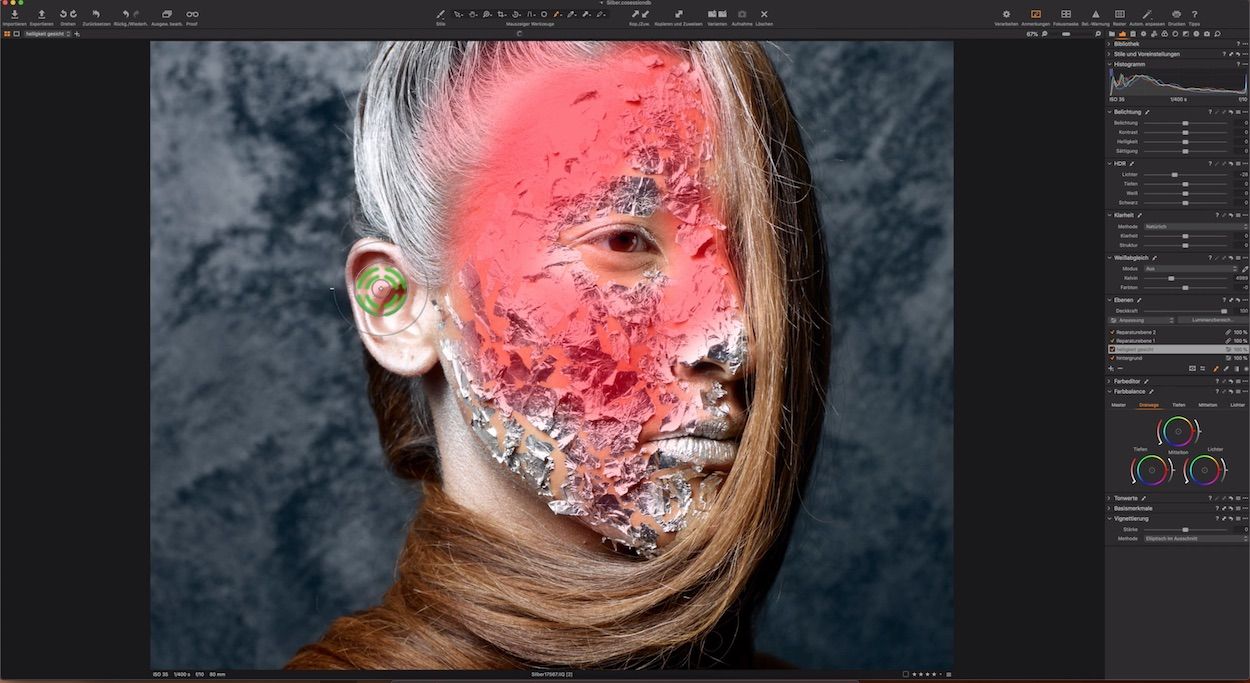Expand the Bibliothek panel
The width and height of the screenshot is (1250, 683).
(1110, 44)
